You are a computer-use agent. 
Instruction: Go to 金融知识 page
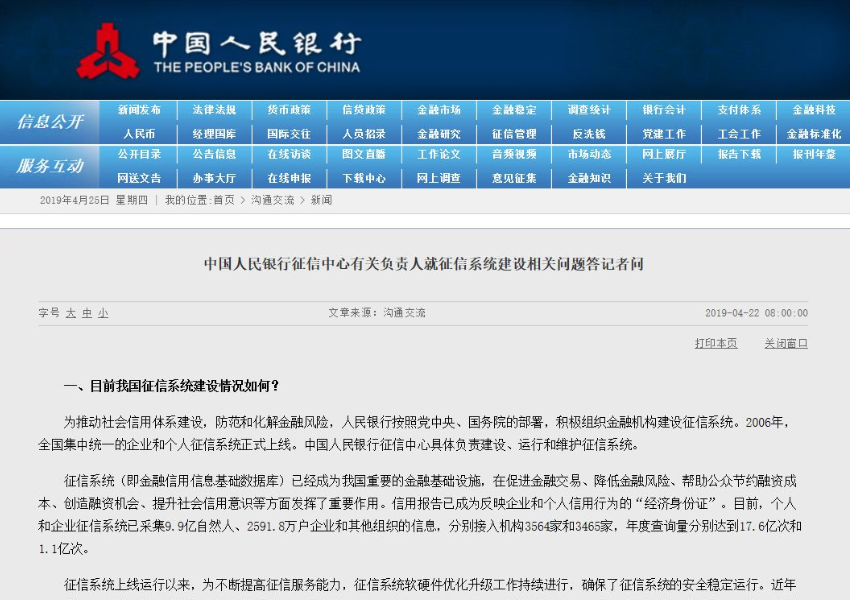tap(589, 178)
